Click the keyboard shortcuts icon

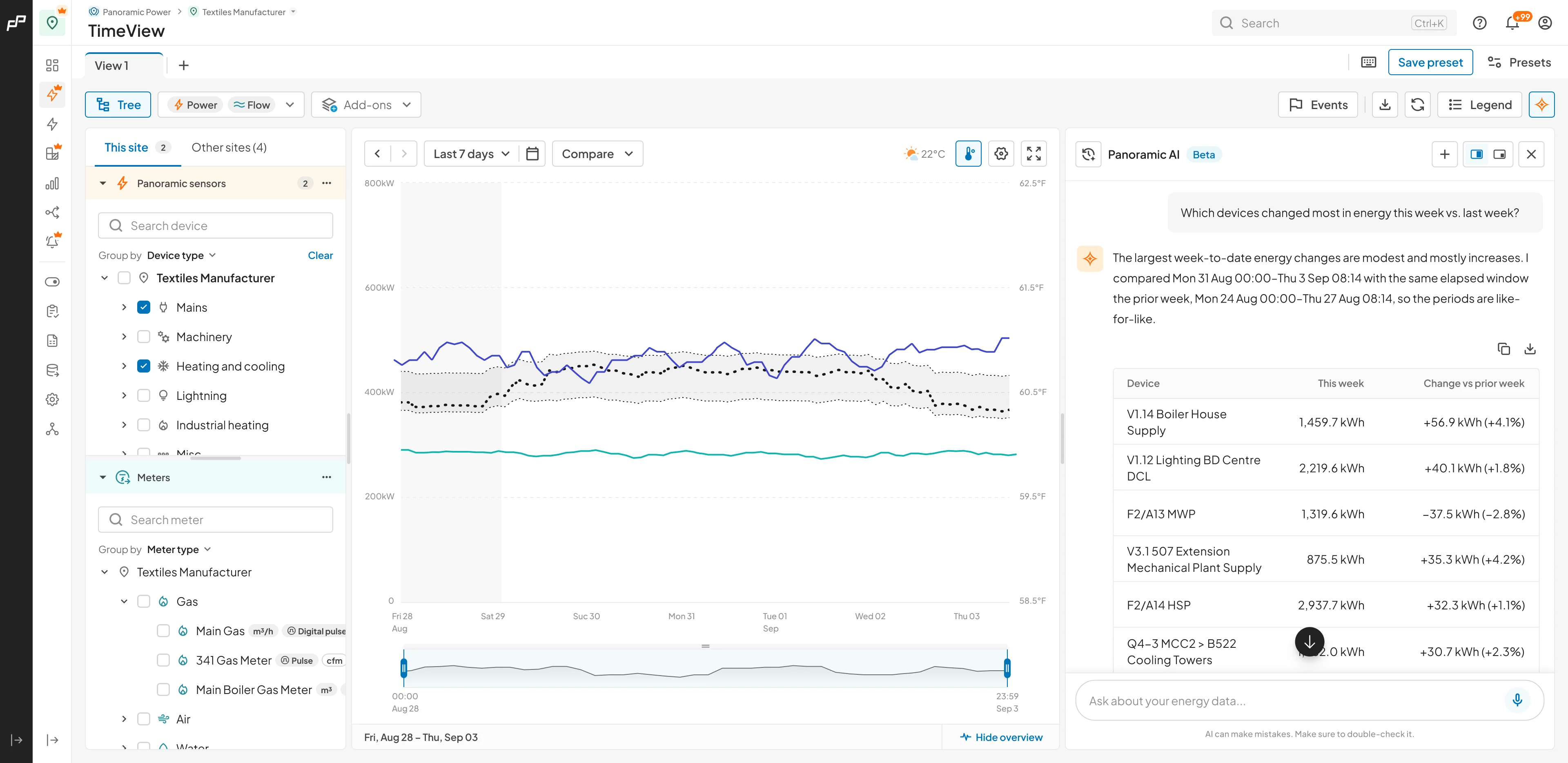1368,62
